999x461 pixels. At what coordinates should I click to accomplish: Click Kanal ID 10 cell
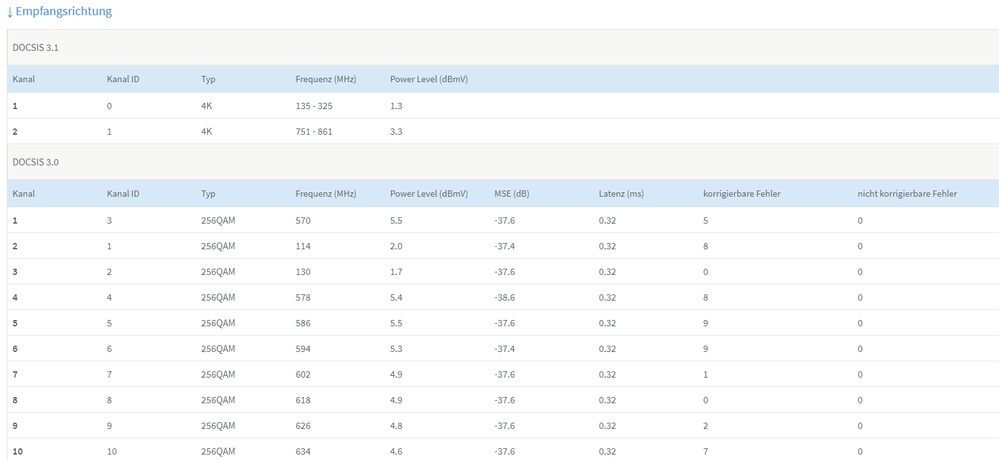click(x=111, y=451)
